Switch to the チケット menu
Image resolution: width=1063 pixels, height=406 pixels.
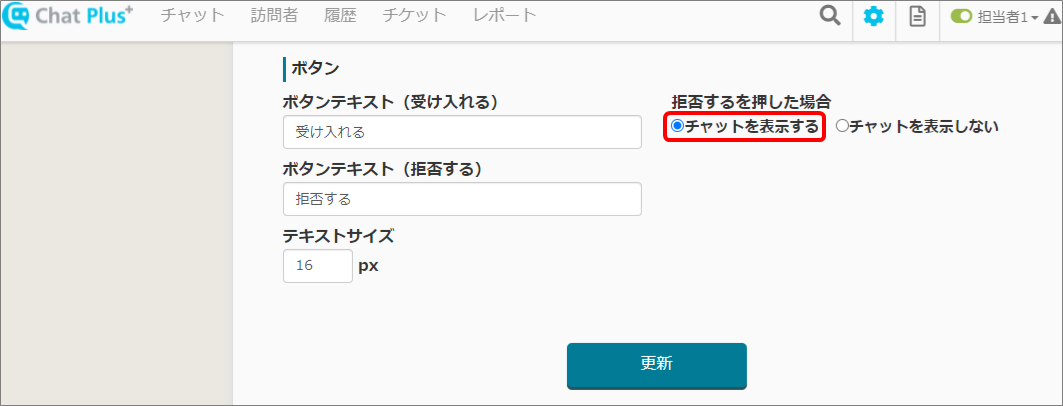[x=414, y=16]
